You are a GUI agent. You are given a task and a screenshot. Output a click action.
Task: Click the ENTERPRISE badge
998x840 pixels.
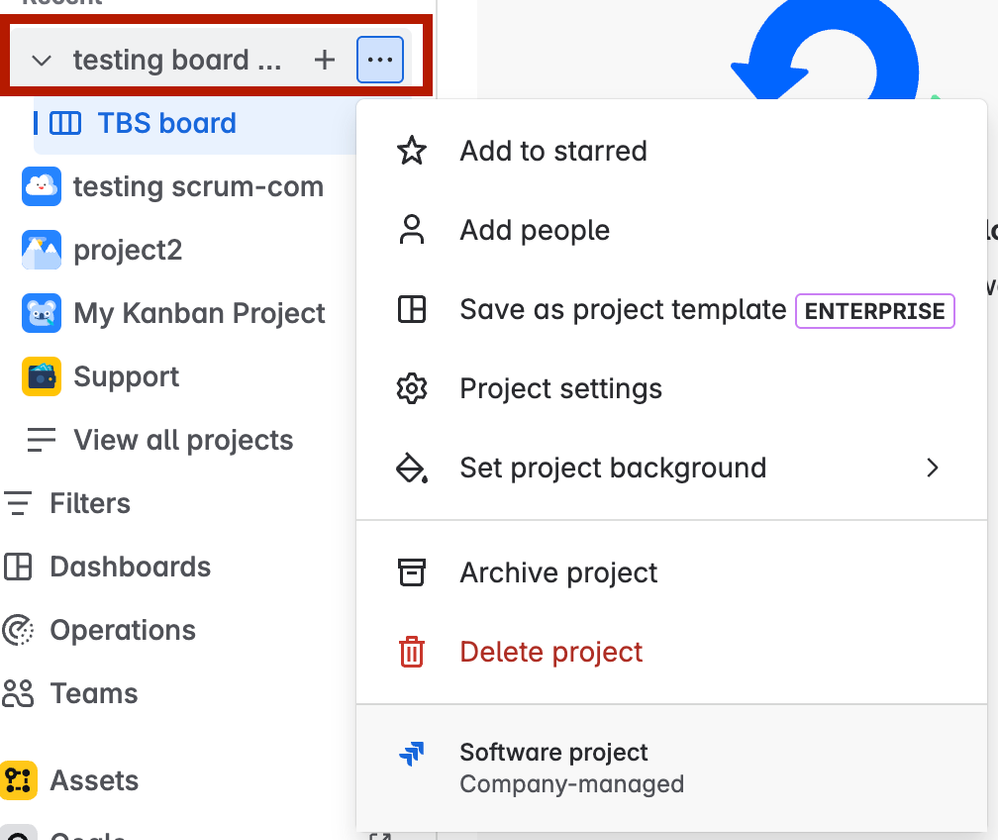point(875,311)
